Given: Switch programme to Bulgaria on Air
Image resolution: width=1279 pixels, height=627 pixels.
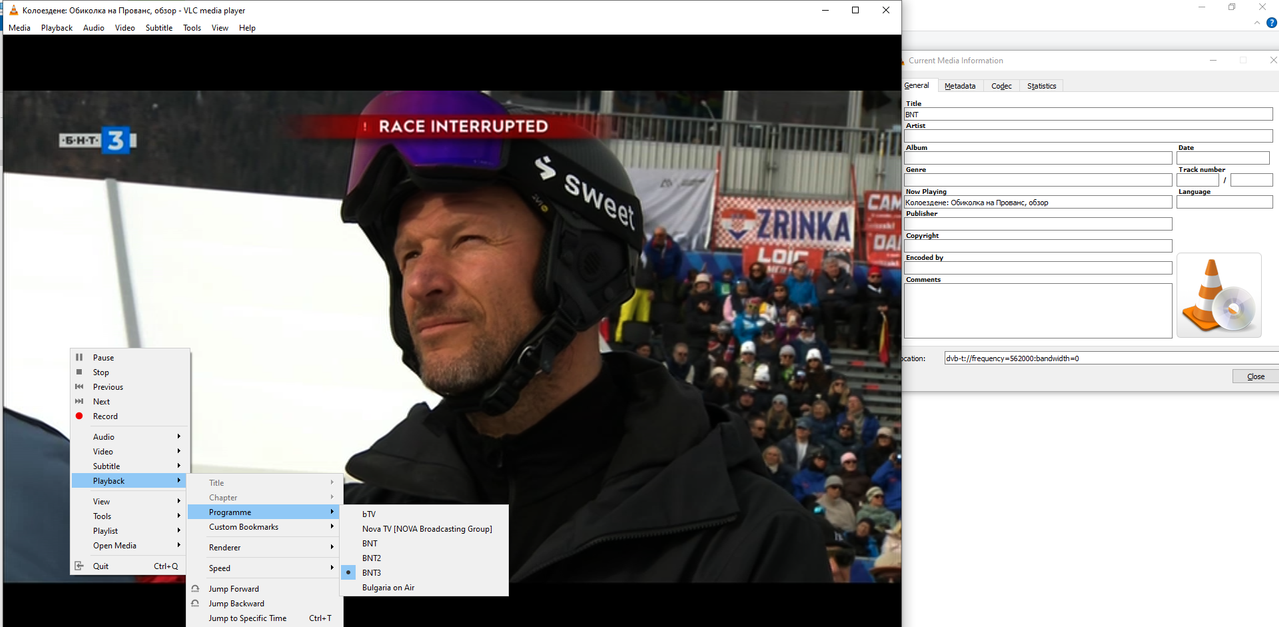Looking at the screenshot, I should pyautogui.click(x=424, y=588).
